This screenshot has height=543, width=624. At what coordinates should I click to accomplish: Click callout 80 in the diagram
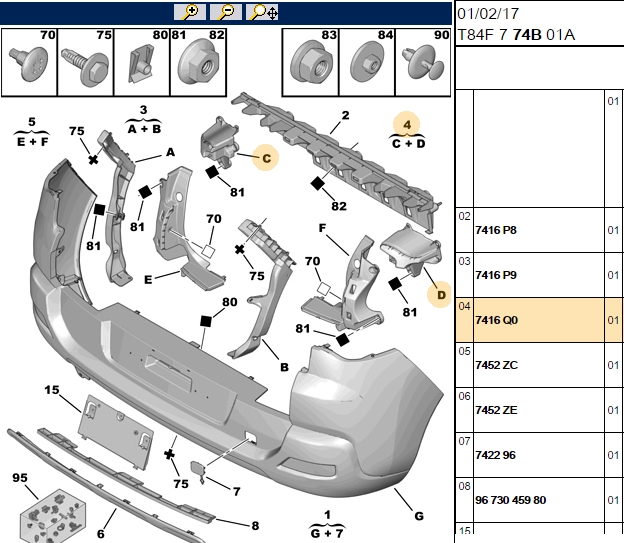coord(230,302)
